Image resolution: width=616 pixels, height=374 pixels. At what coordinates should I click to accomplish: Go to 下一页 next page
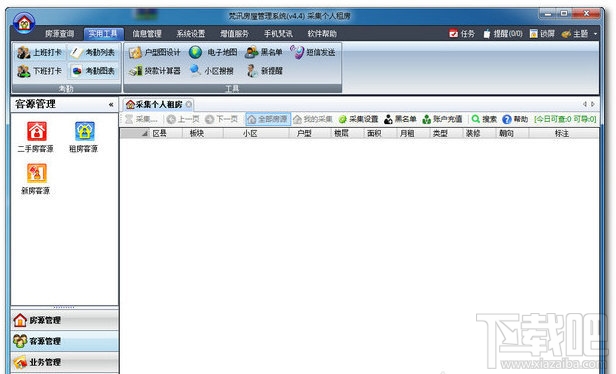(x=222, y=119)
